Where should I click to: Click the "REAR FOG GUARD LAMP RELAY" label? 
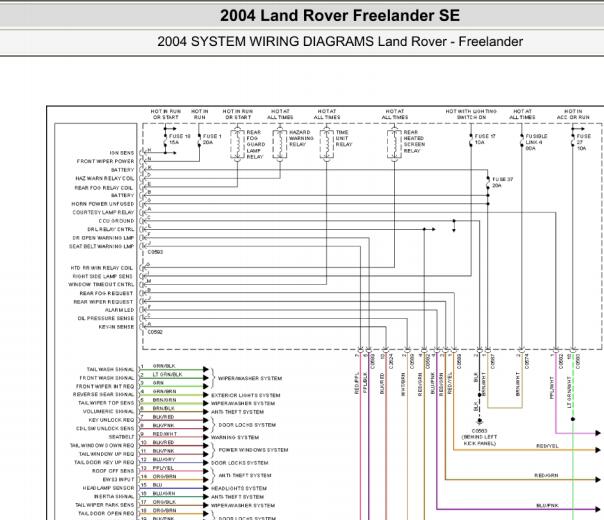(x=256, y=144)
